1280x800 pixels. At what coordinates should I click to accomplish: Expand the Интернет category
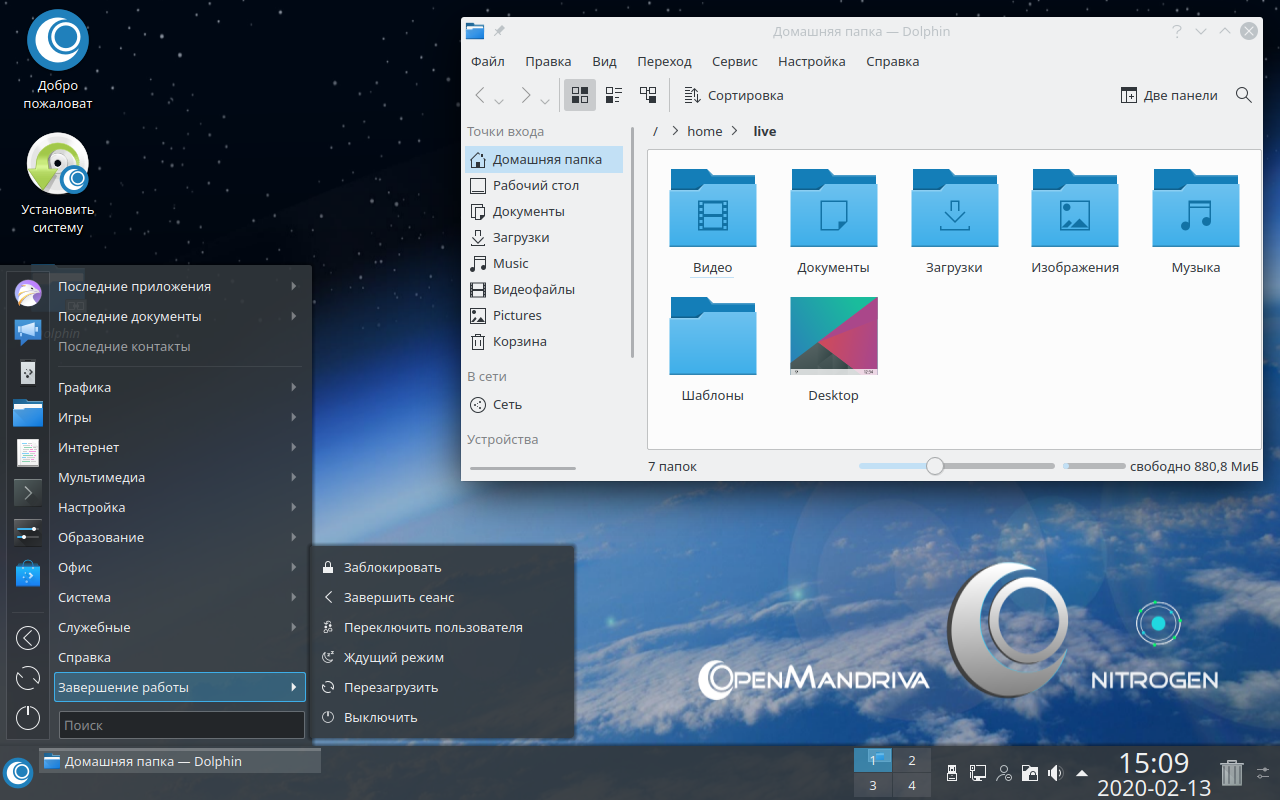180,447
